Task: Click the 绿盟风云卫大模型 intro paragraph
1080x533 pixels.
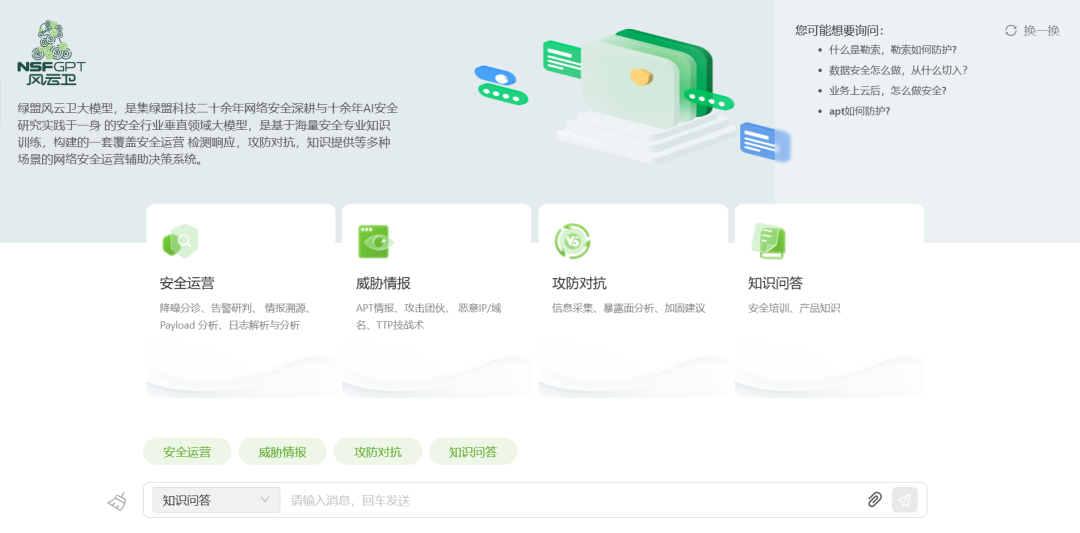Action: (208, 134)
